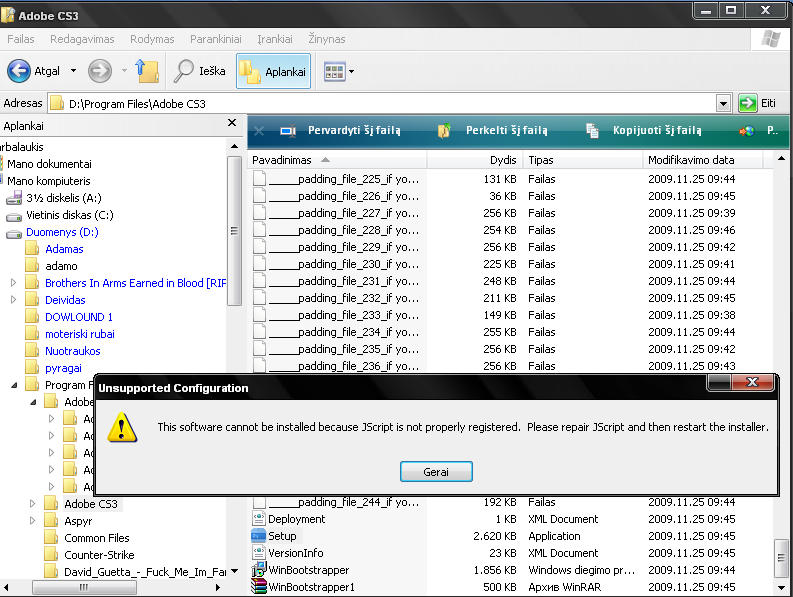Toggle the Aplankai folders pane button
The height and width of the screenshot is (597, 793).
coord(273,71)
